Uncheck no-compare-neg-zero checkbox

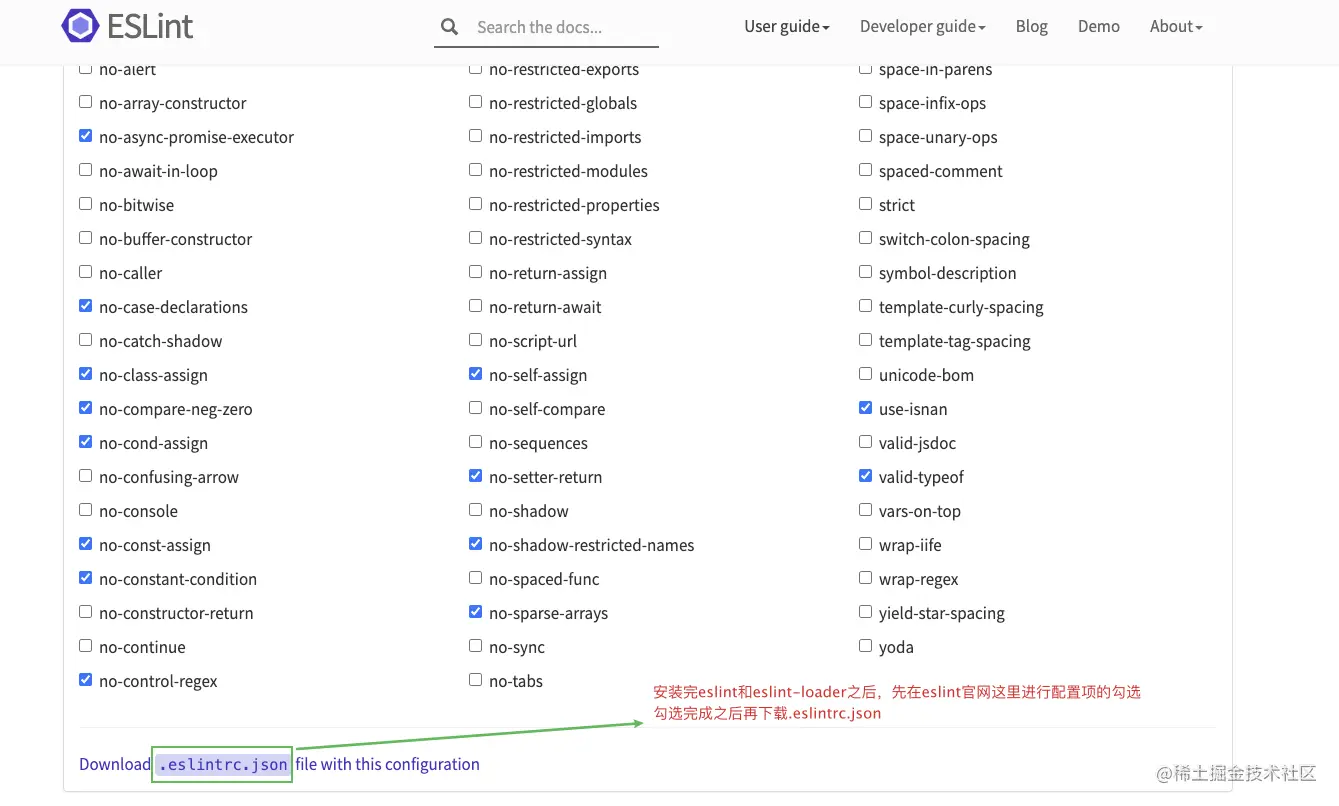[x=85, y=408]
